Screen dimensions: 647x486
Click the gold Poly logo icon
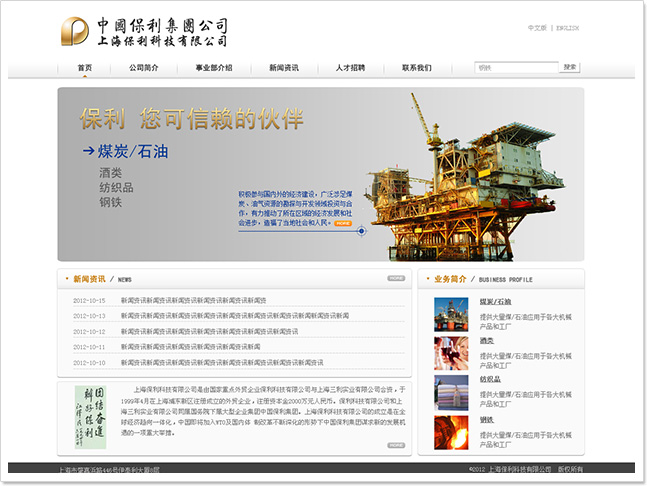75,31
